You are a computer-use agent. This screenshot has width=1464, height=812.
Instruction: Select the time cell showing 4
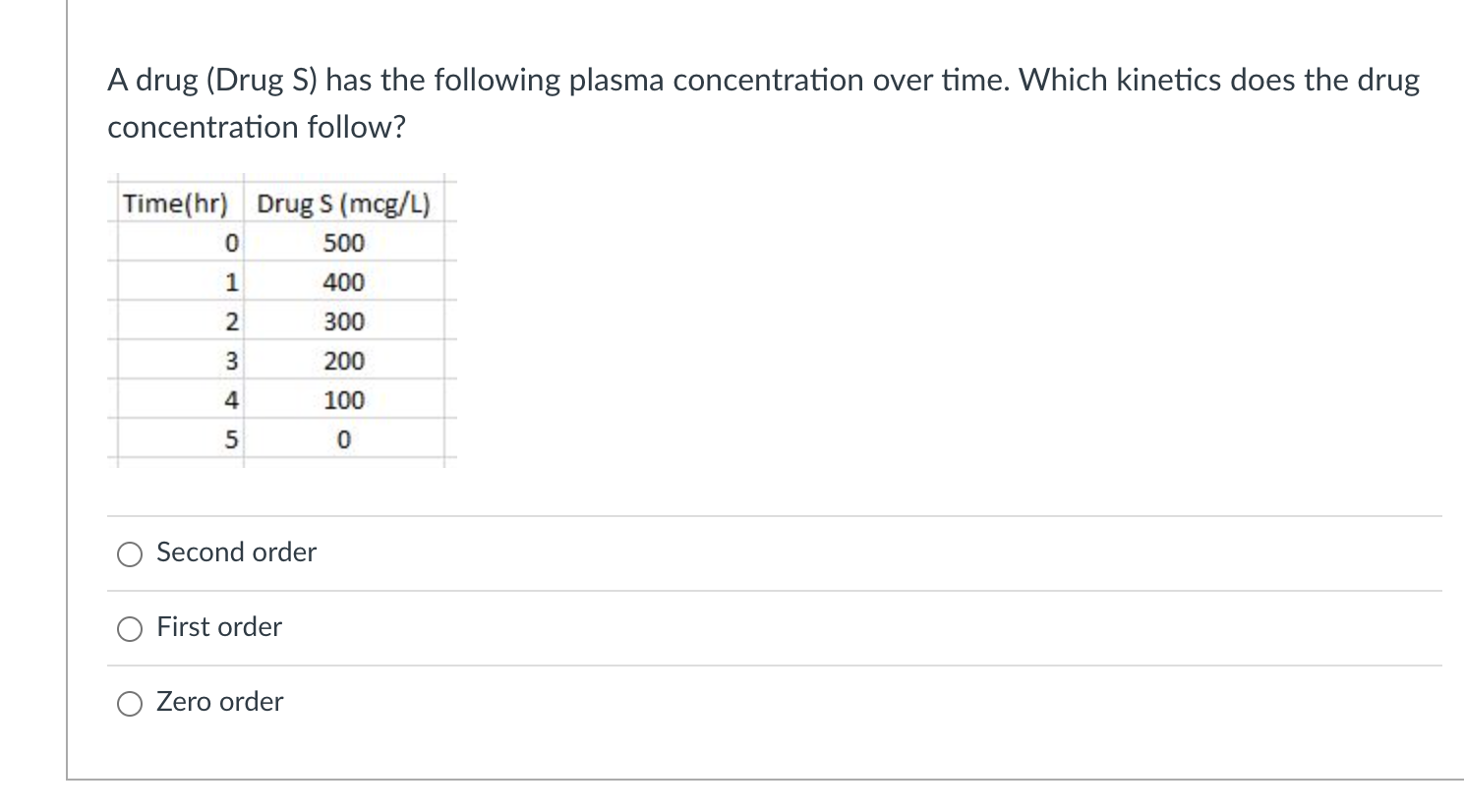coord(231,400)
